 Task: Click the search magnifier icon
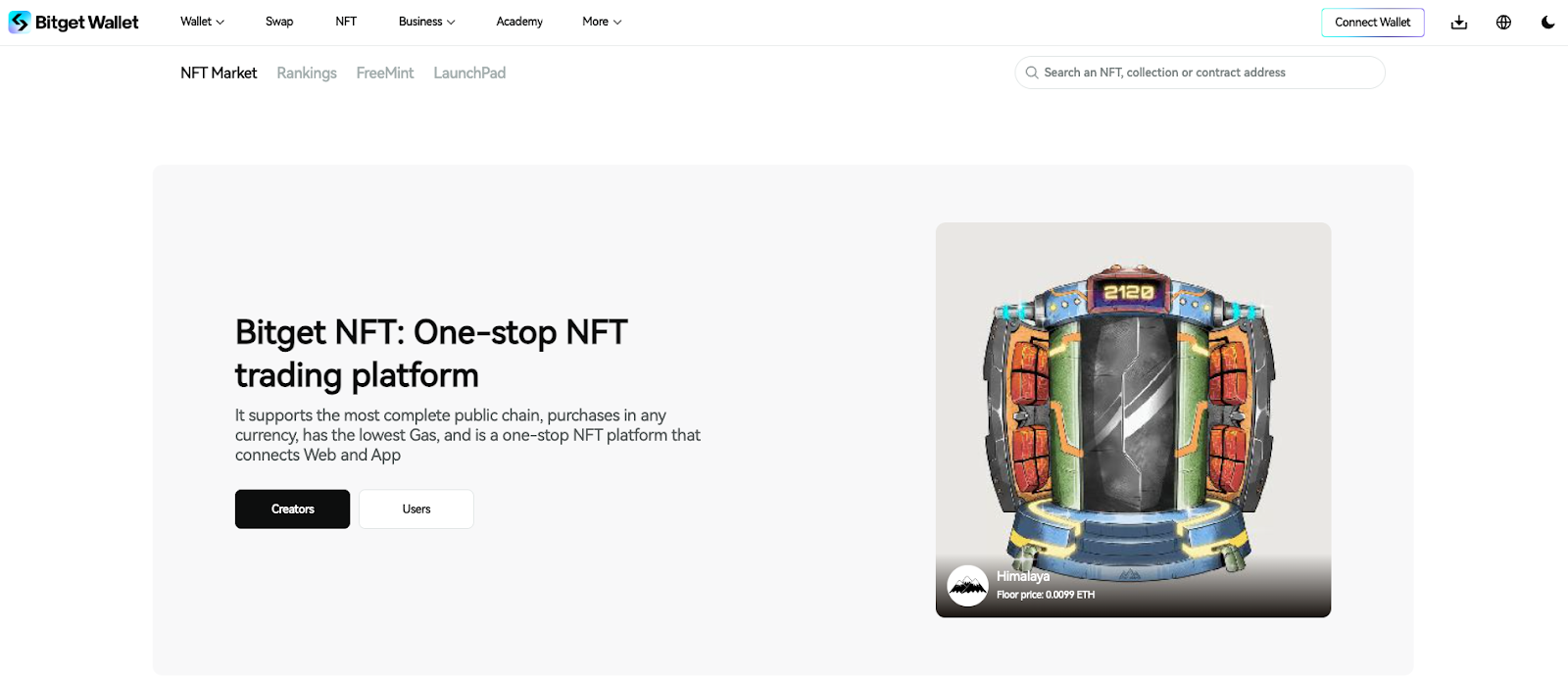click(1032, 73)
